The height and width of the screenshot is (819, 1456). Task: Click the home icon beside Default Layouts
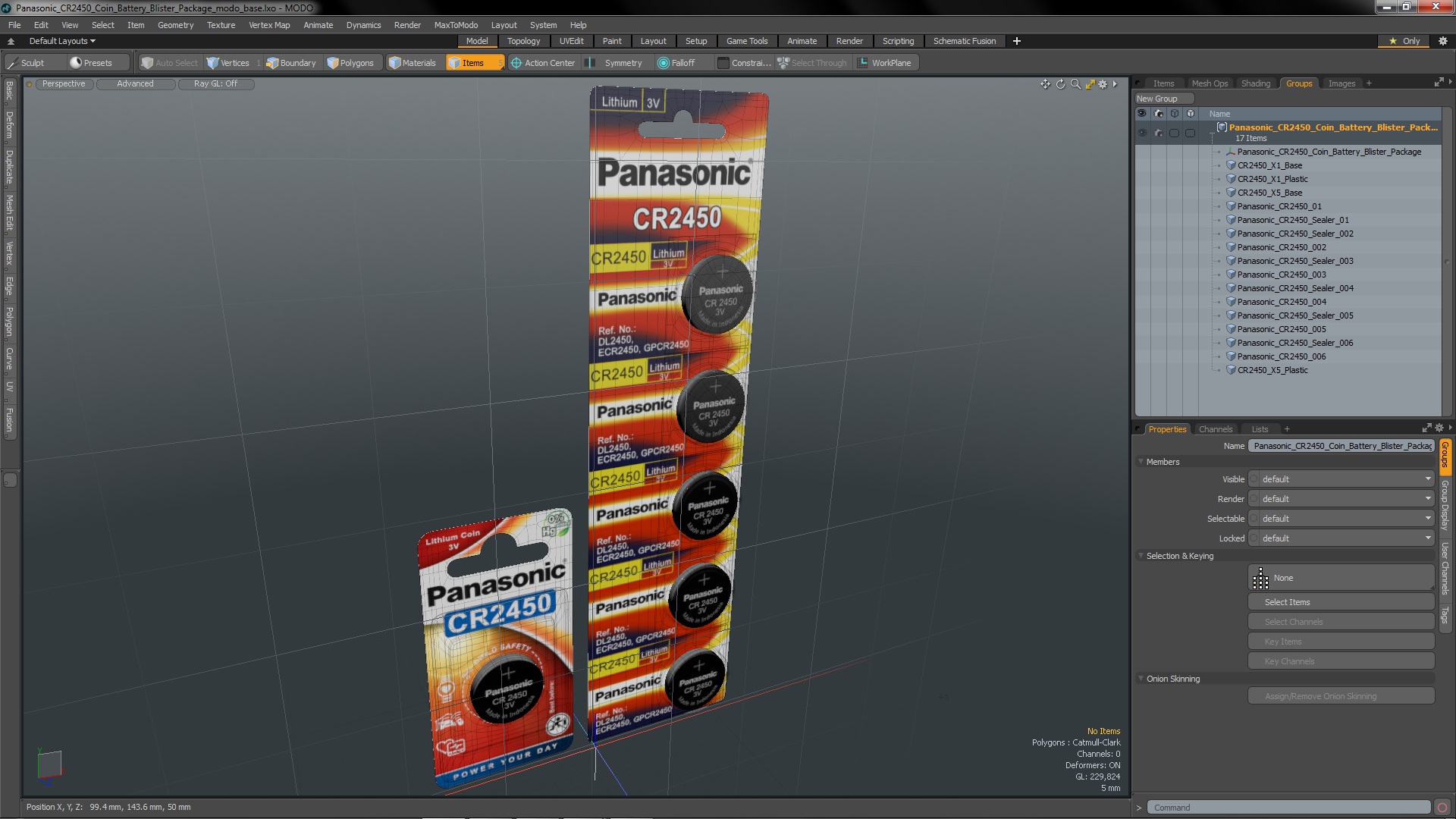[x=11, y=41]
